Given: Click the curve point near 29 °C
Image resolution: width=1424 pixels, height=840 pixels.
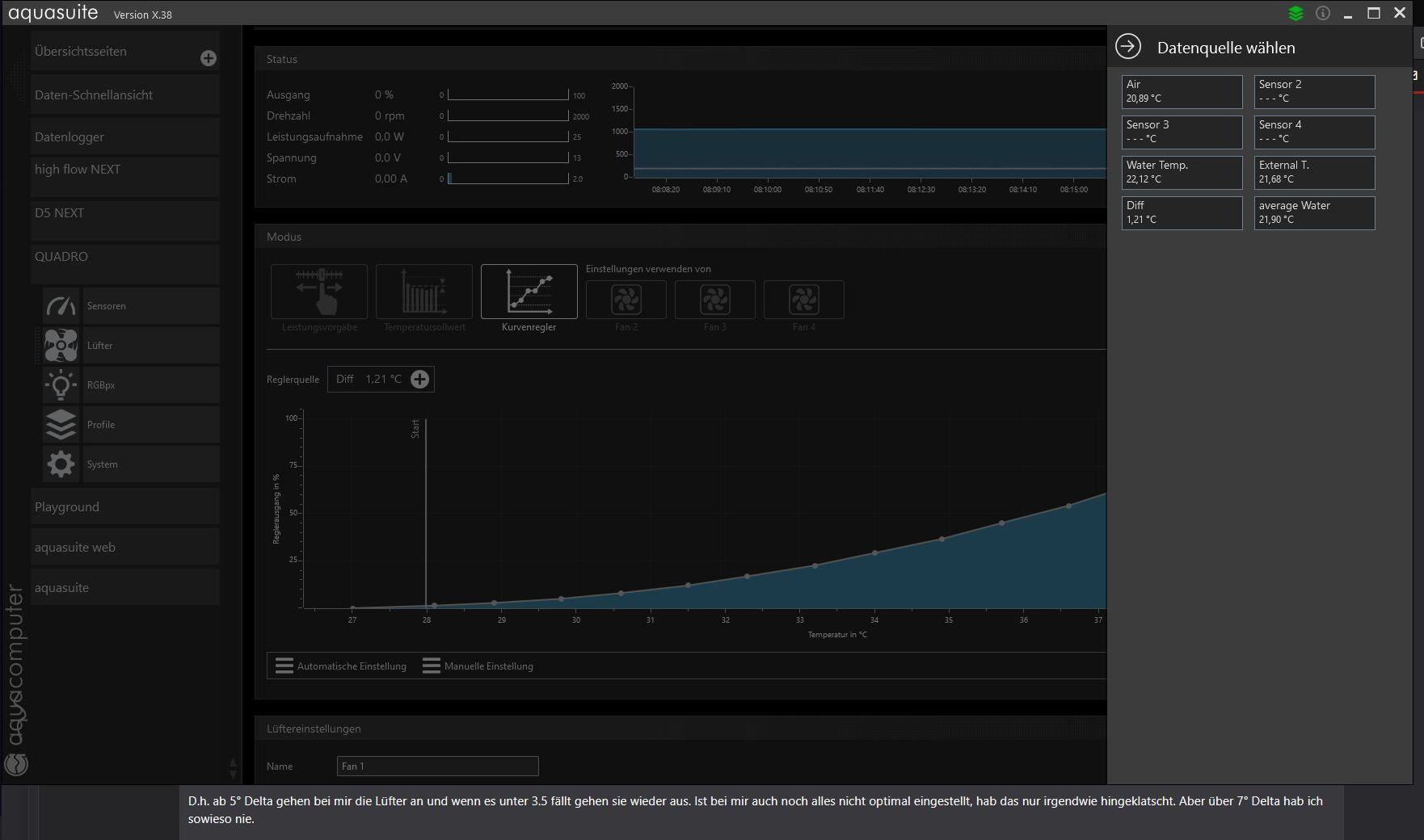Looking at the screenshot, I should click(x=495, y=603).
